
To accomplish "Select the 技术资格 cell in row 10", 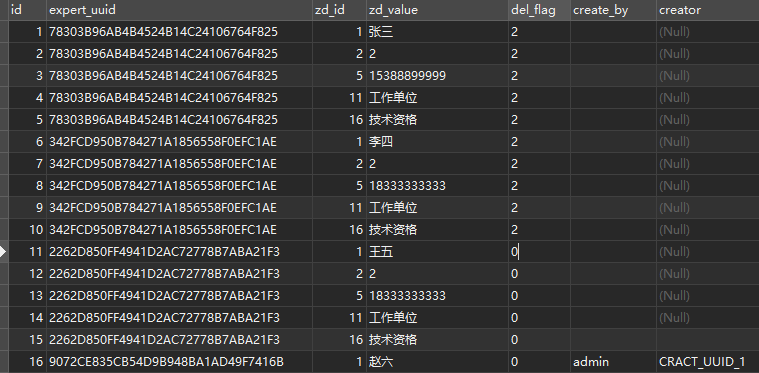I will coord(437,229).
